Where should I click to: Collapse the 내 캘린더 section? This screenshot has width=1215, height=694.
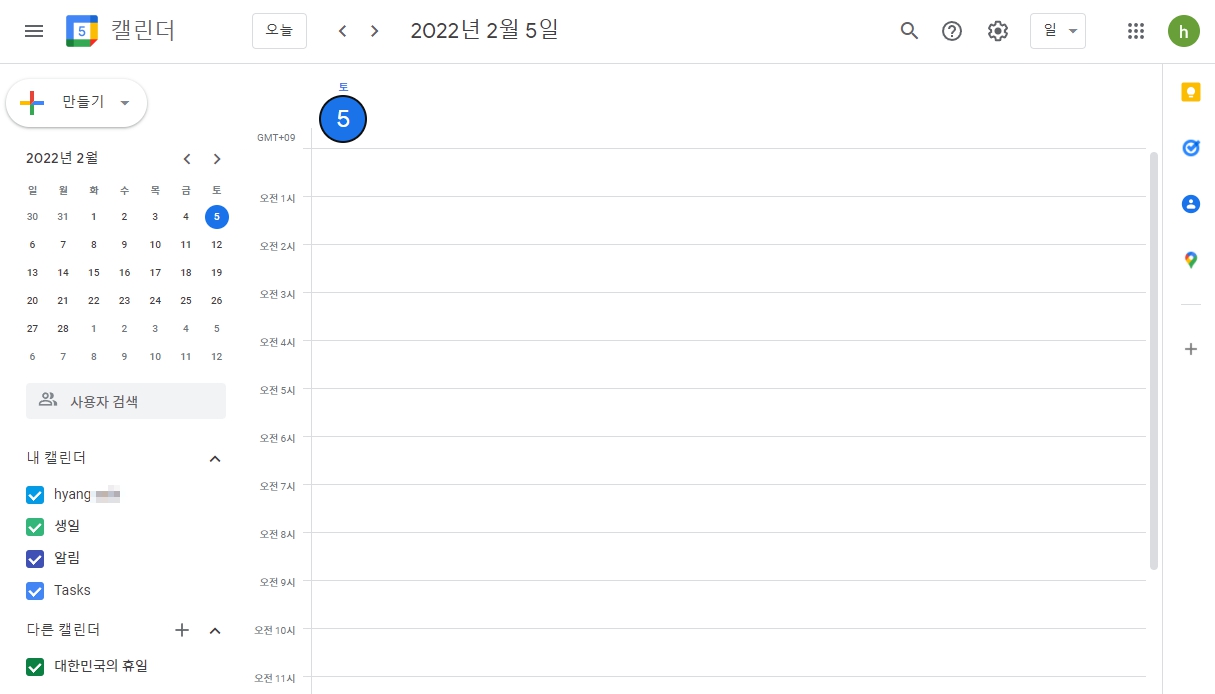pos(214,458)
